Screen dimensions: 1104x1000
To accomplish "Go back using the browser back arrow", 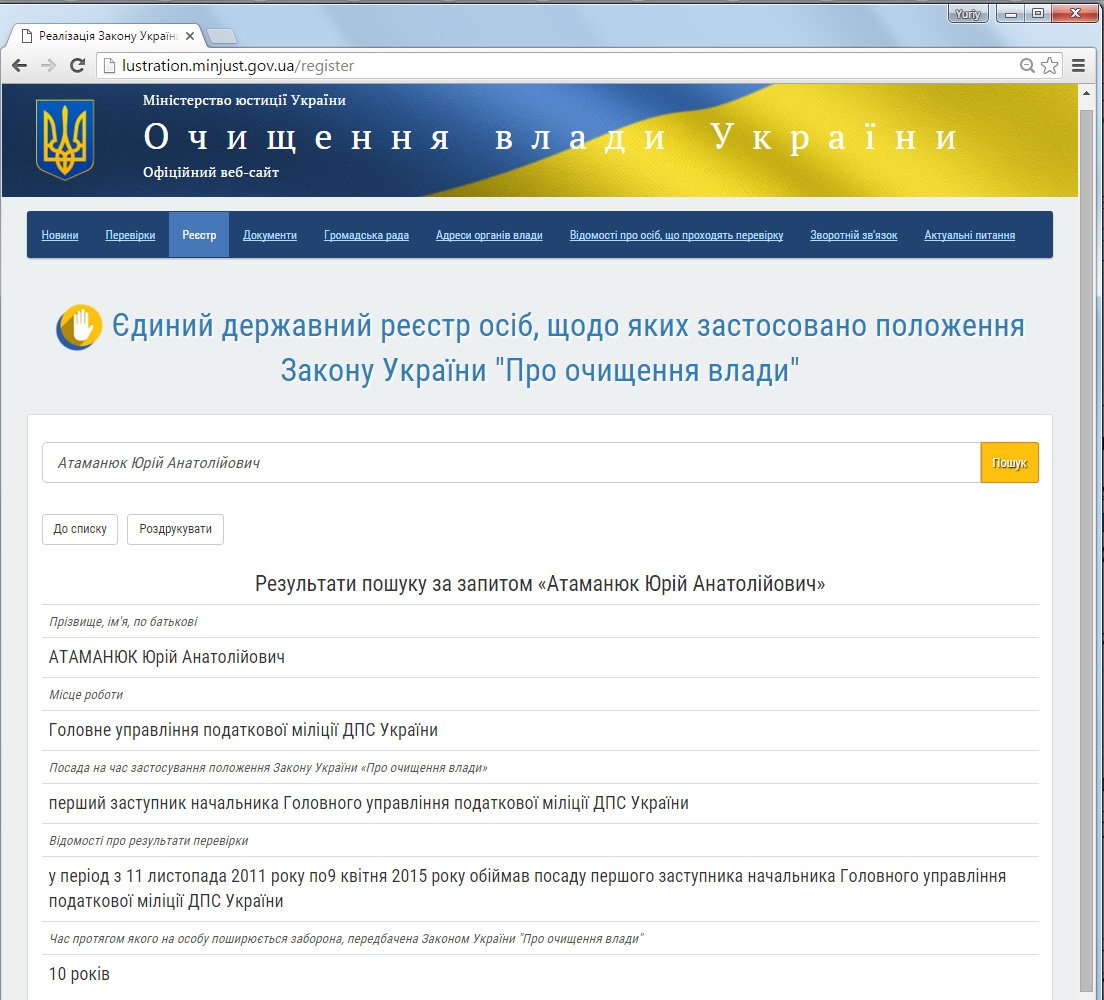I will tap(19, 65).
